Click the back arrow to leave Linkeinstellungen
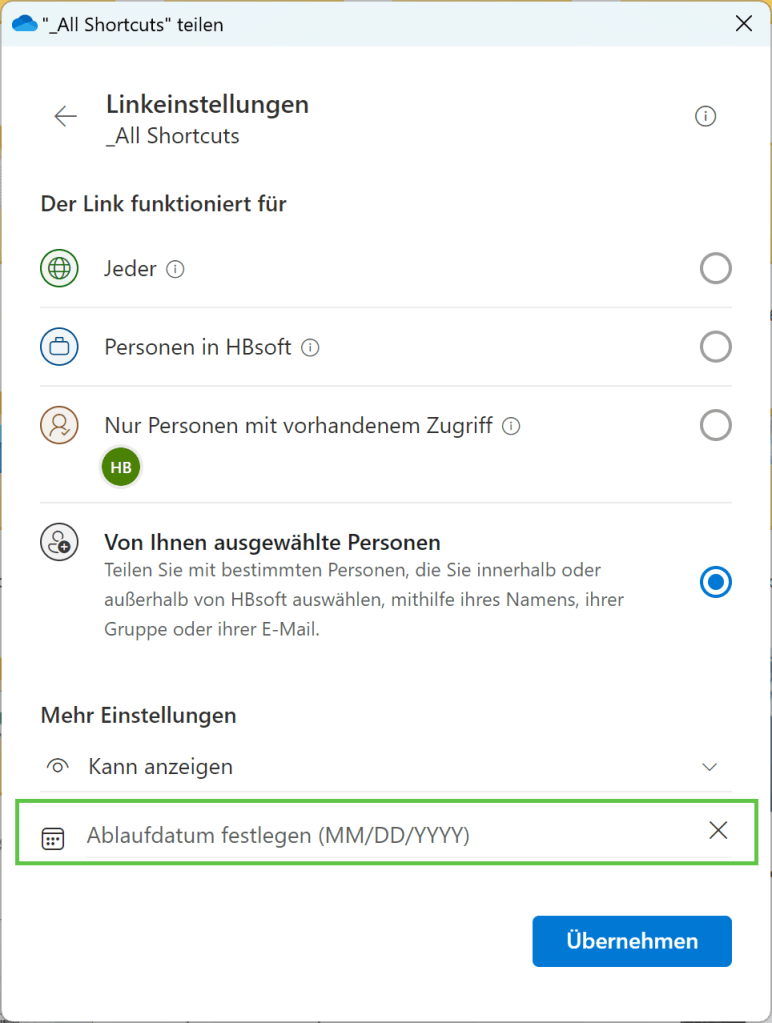The image size is (772, 1023). click(x=65, y=116)
